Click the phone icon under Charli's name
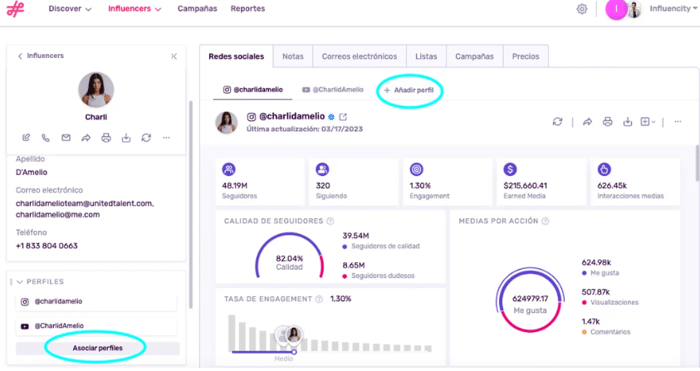The width and height of the screenshot is (700, 371). click(x=46, y=138)
